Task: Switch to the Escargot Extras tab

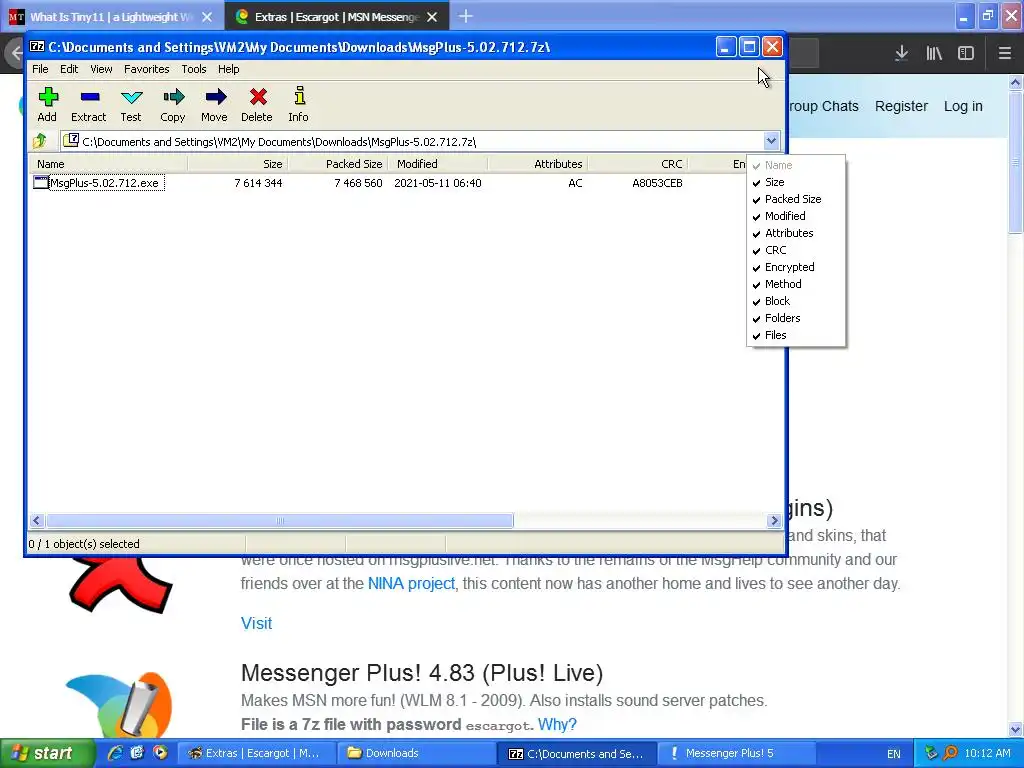Action: point(336,17)
